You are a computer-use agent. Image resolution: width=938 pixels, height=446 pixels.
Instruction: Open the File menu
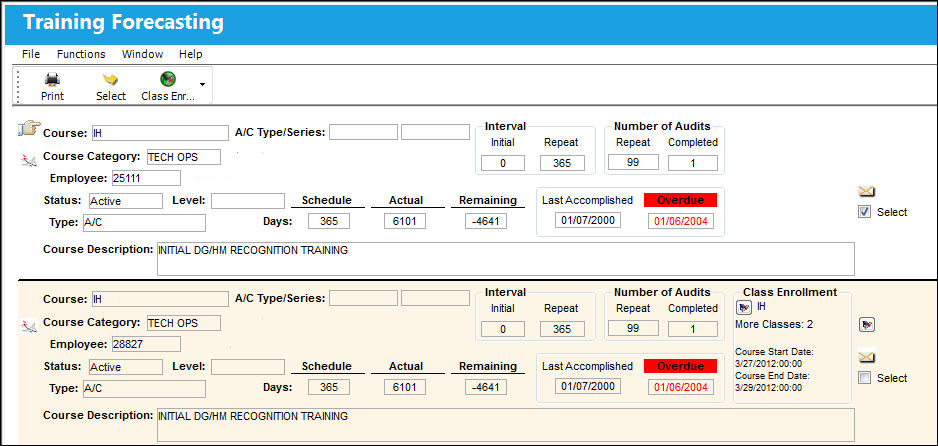pyautogui.click(x=31, y=54)
